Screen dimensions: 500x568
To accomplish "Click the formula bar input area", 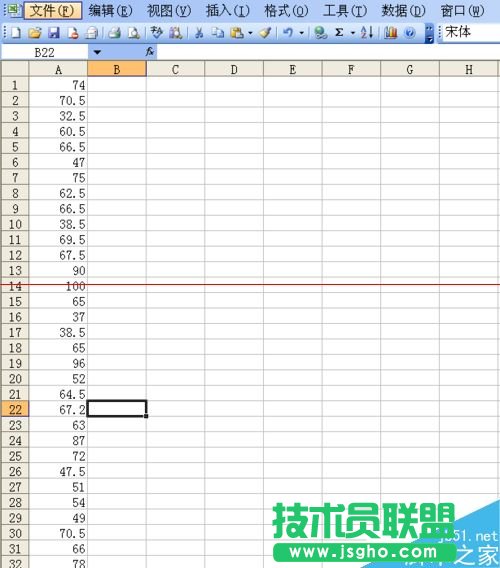I will [328, 52].
